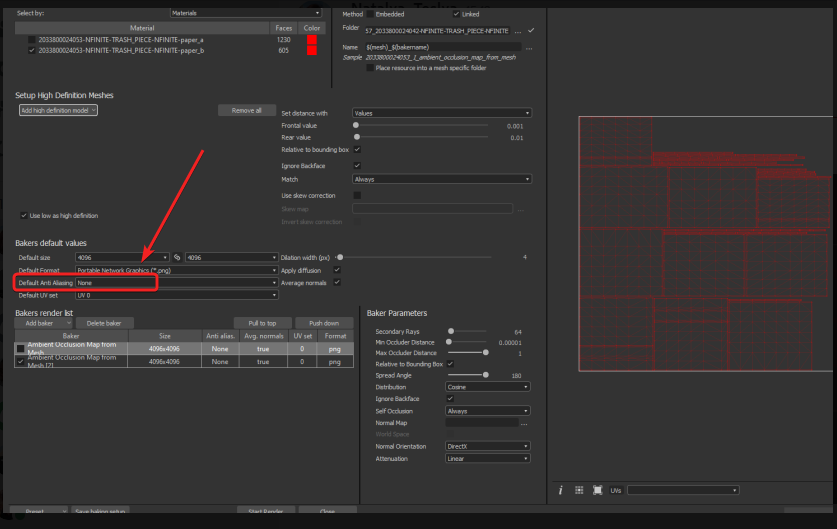Check the first Ambient Occlusion baker row checkbox
The height and width of the screenshot is (529, 837).
pos(20,349)
